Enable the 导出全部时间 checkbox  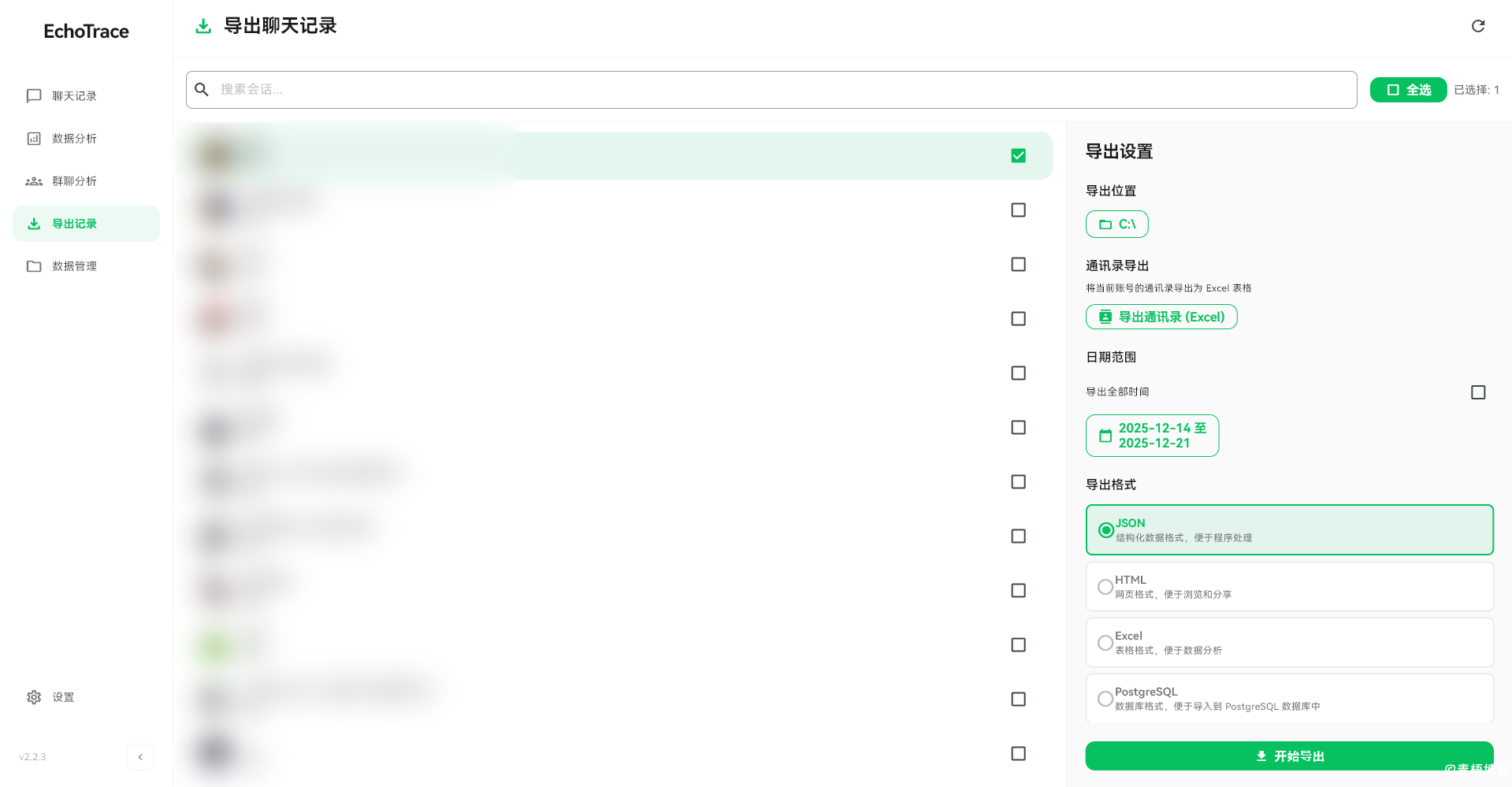pos(1478,392)
